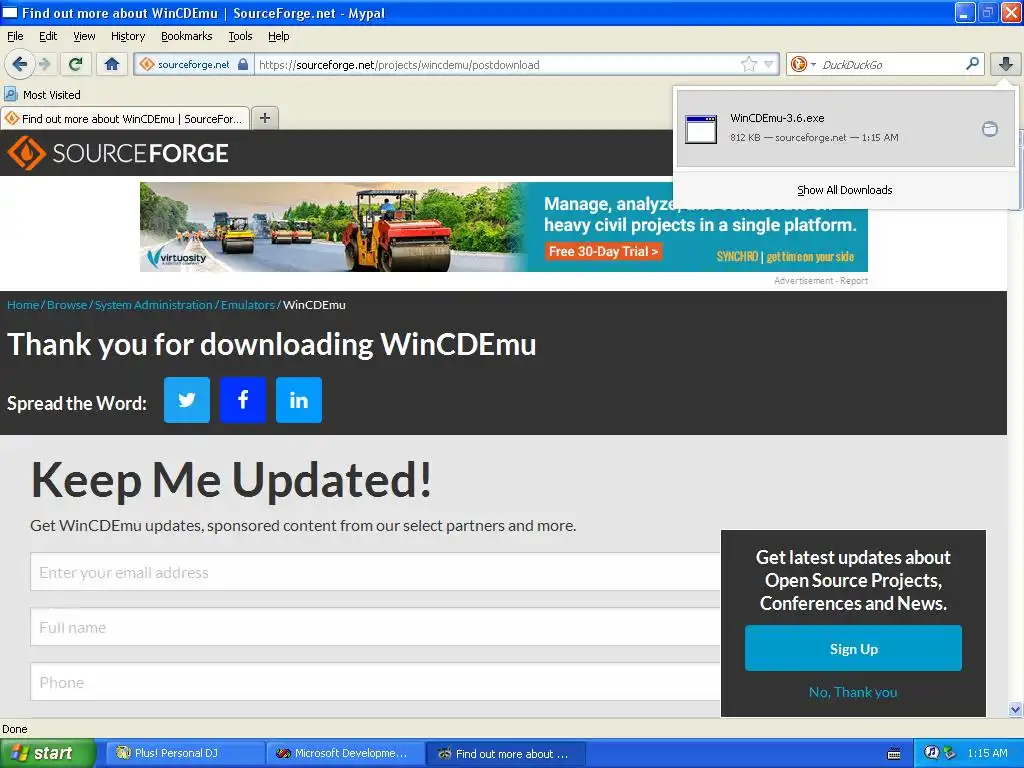The image size is (1024, 768).
Task: Open the browser home page
Action: pos(112,64)
